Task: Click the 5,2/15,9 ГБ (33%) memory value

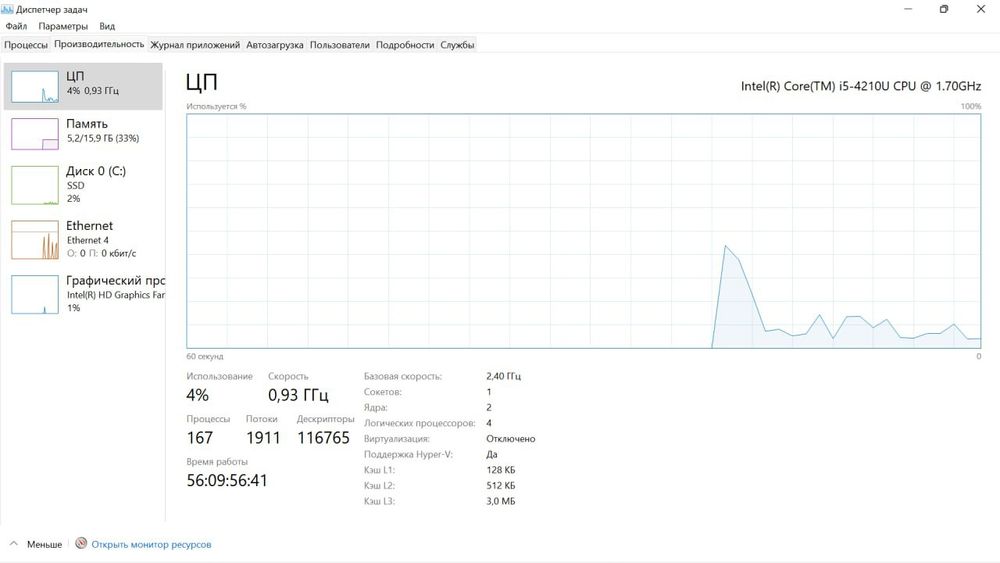Action: (103, 138)
